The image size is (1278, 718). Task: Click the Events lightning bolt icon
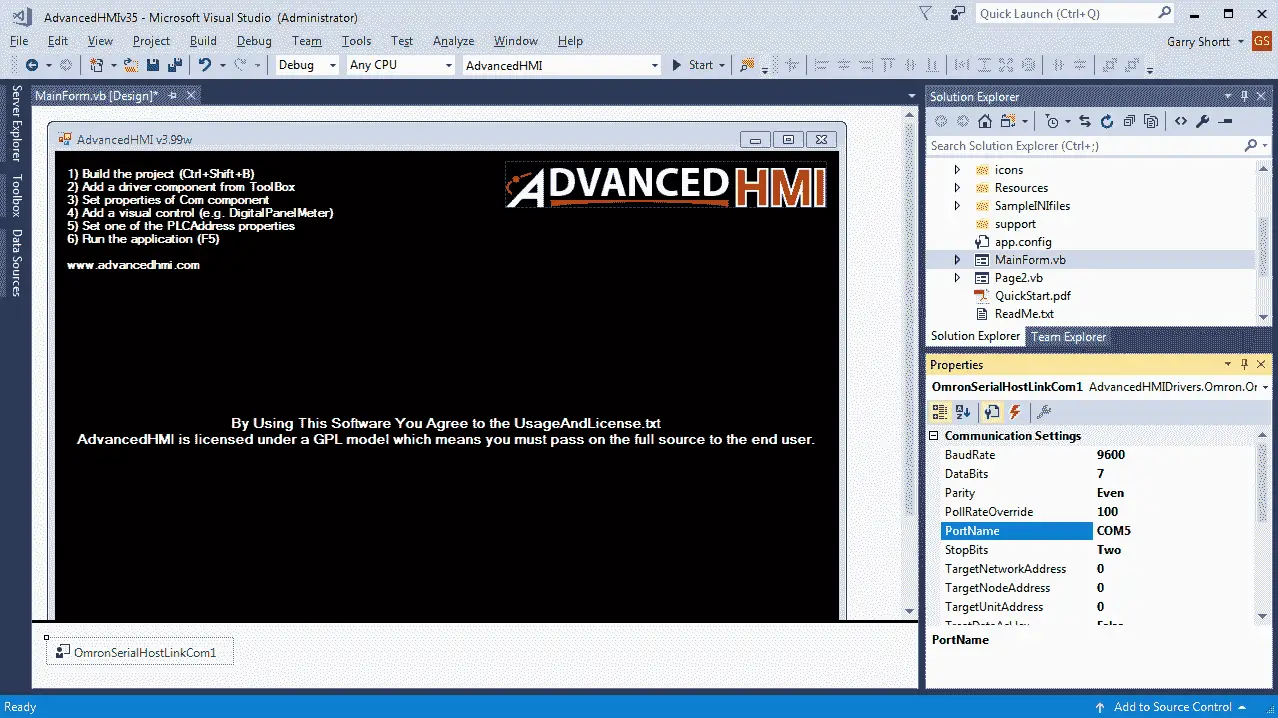[x=1015, y=412]
